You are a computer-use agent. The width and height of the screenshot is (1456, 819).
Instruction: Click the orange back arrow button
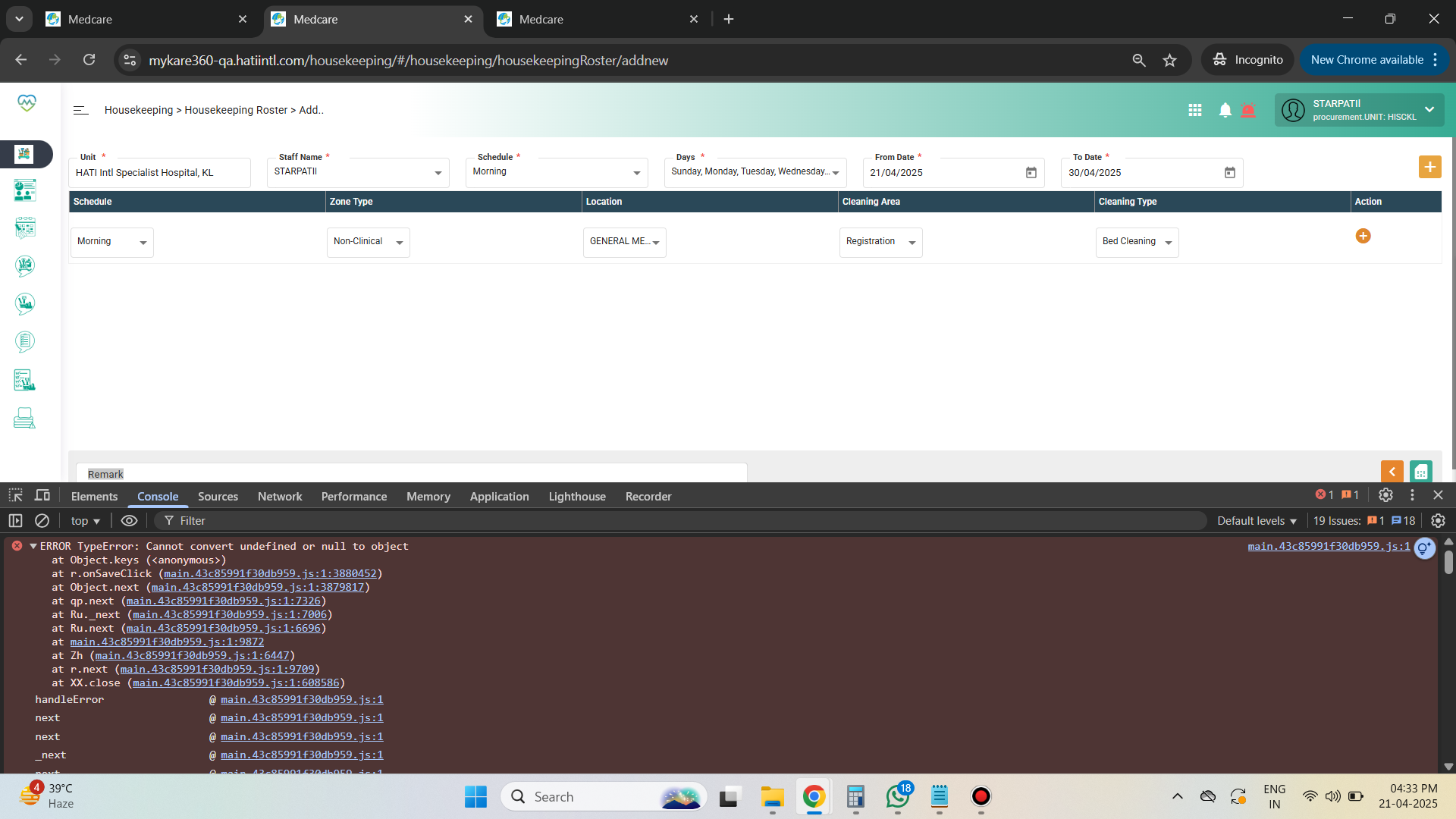[x=1392, y=471]
